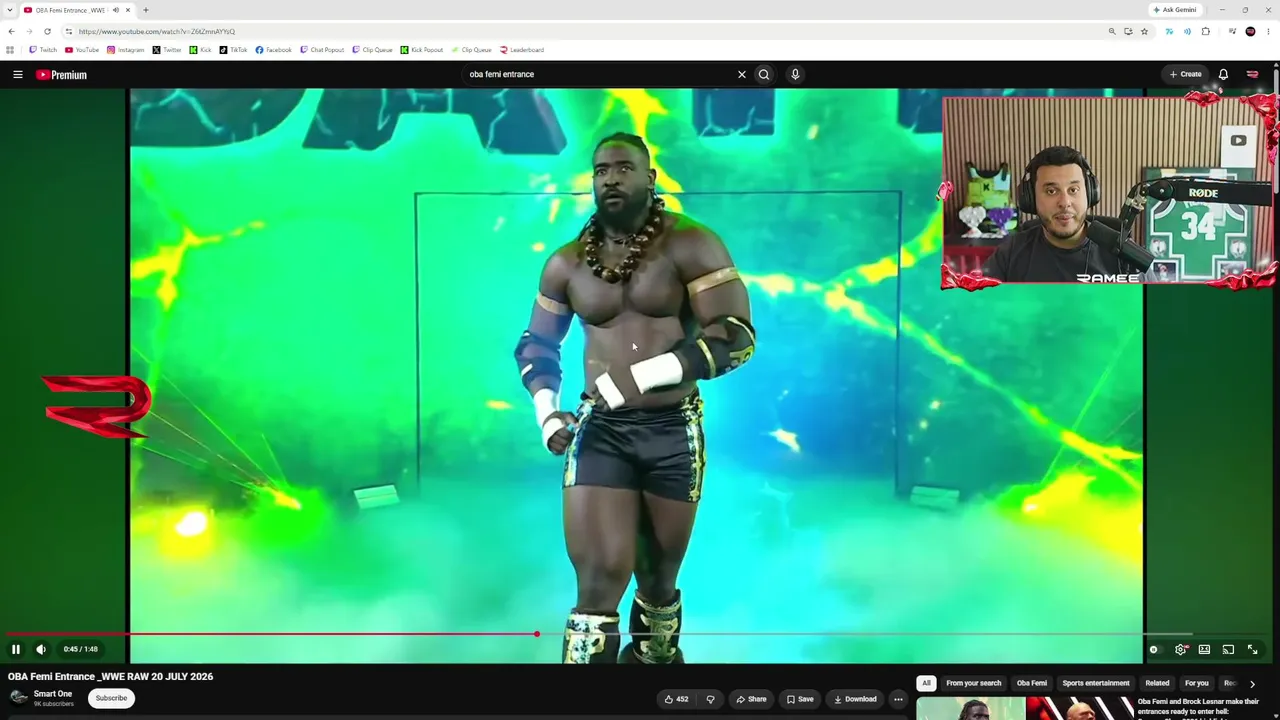Share this video
The image size is (1280, 720).
751,699
